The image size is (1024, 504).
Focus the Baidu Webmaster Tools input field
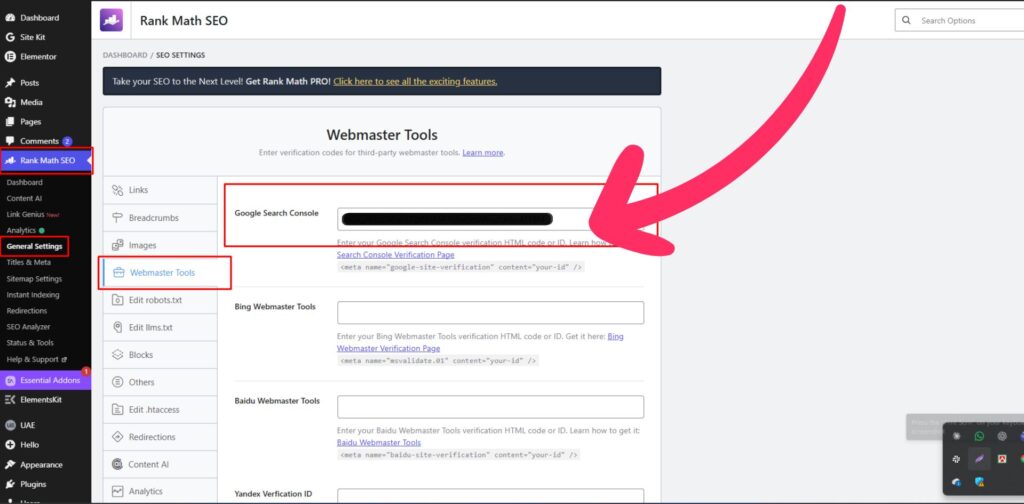pyautogui.click(x=490, y=407)
